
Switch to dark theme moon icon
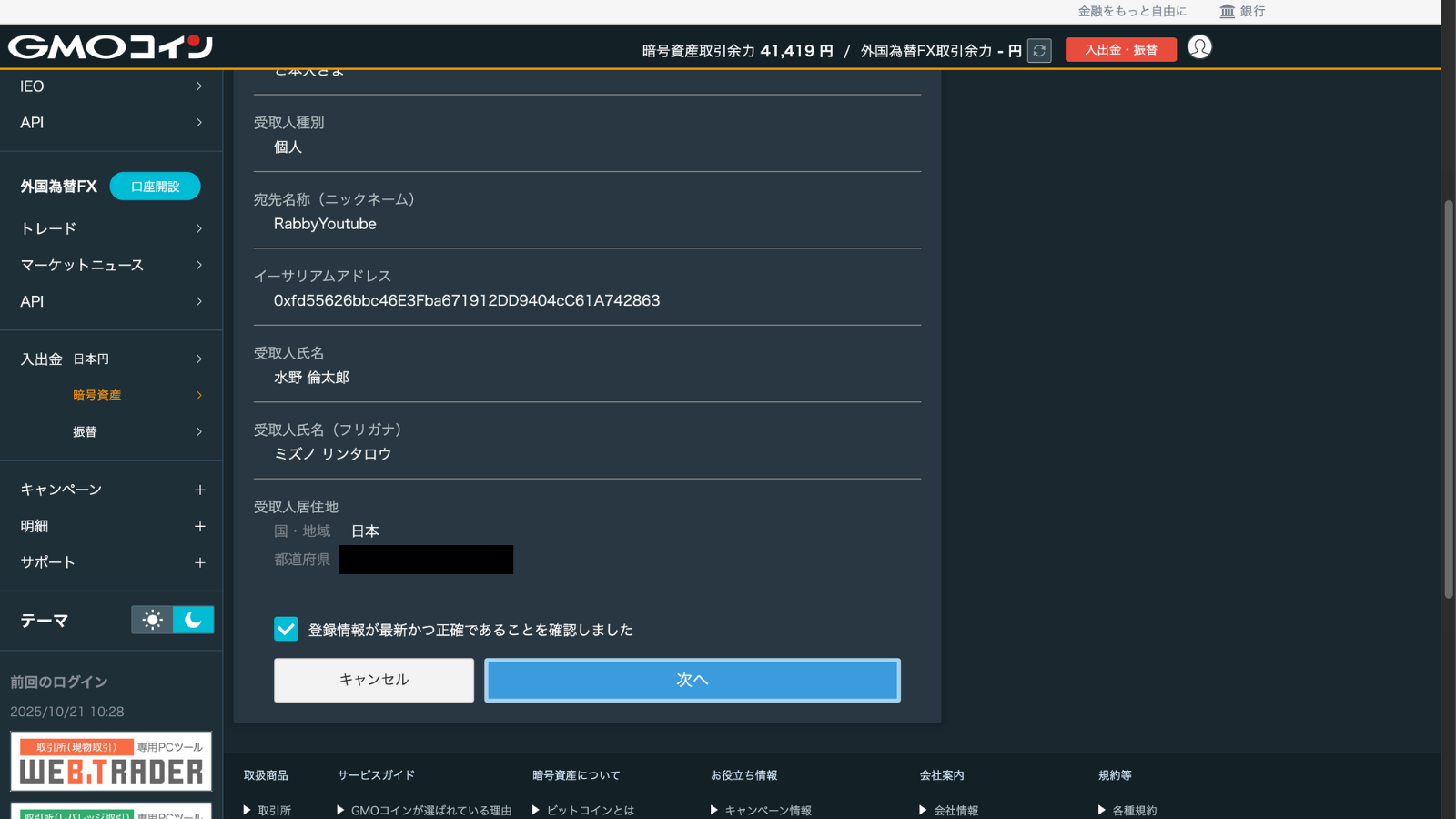click(193, 620)
